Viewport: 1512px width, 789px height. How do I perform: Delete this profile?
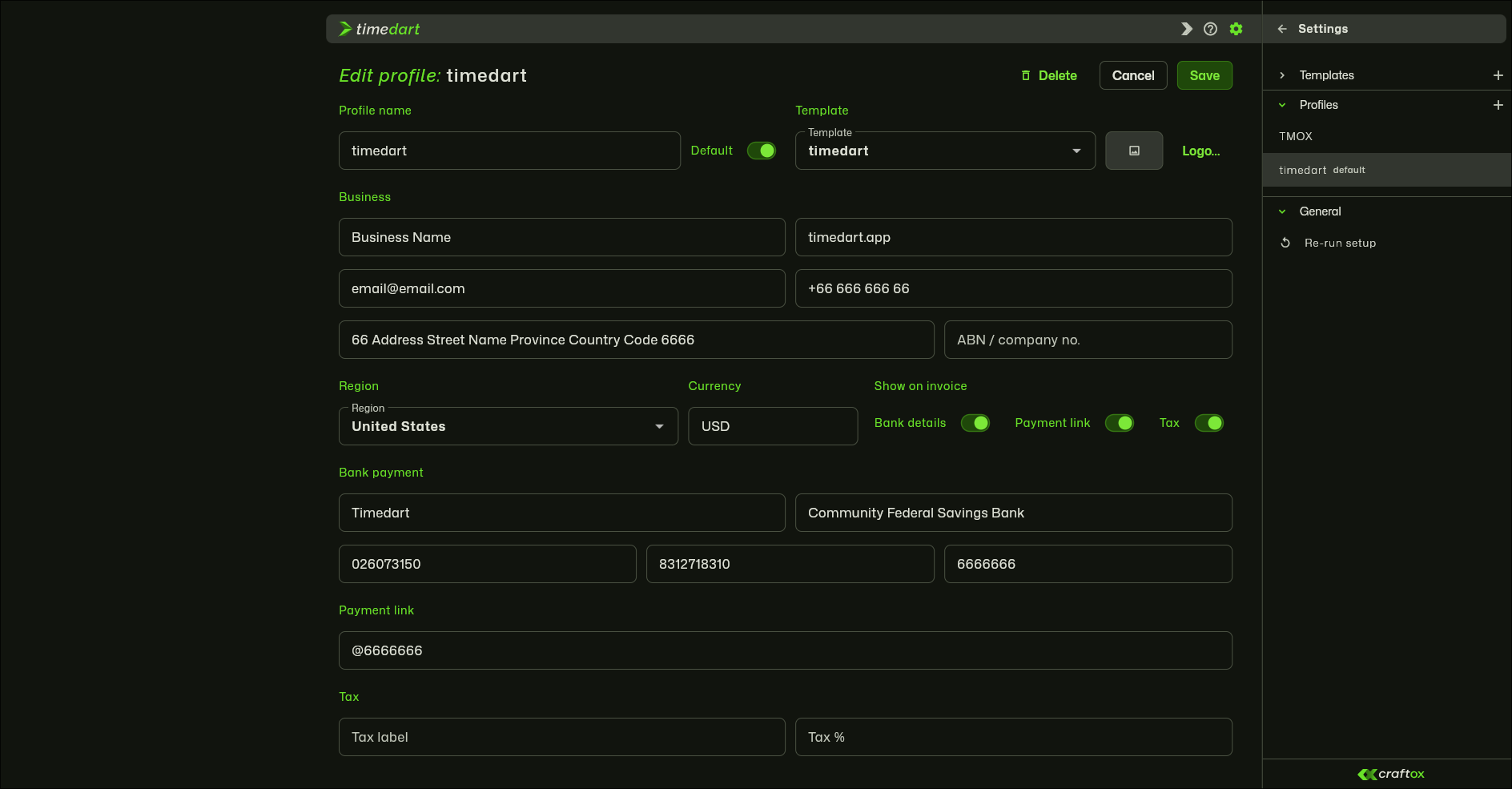pos(1049,75)
